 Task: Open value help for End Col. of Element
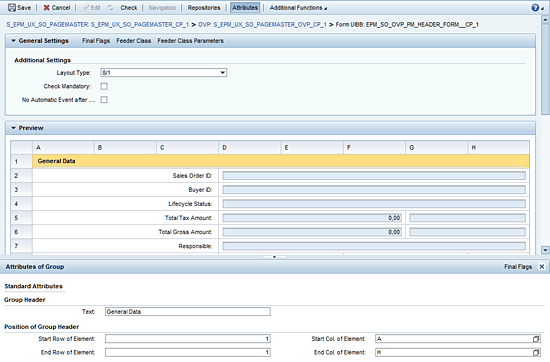(536, 352)
